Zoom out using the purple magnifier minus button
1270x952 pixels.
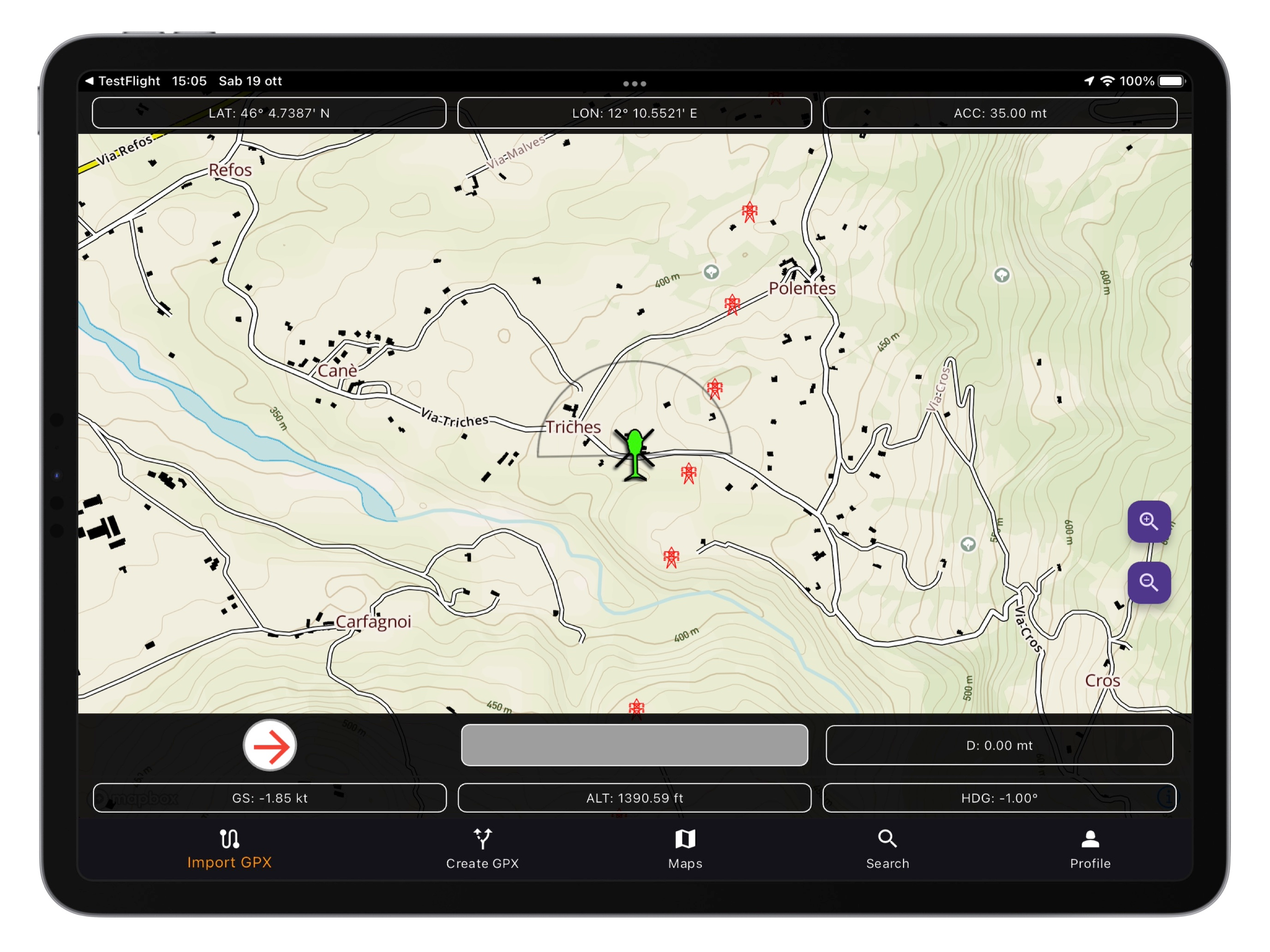tap(1149, 583)
